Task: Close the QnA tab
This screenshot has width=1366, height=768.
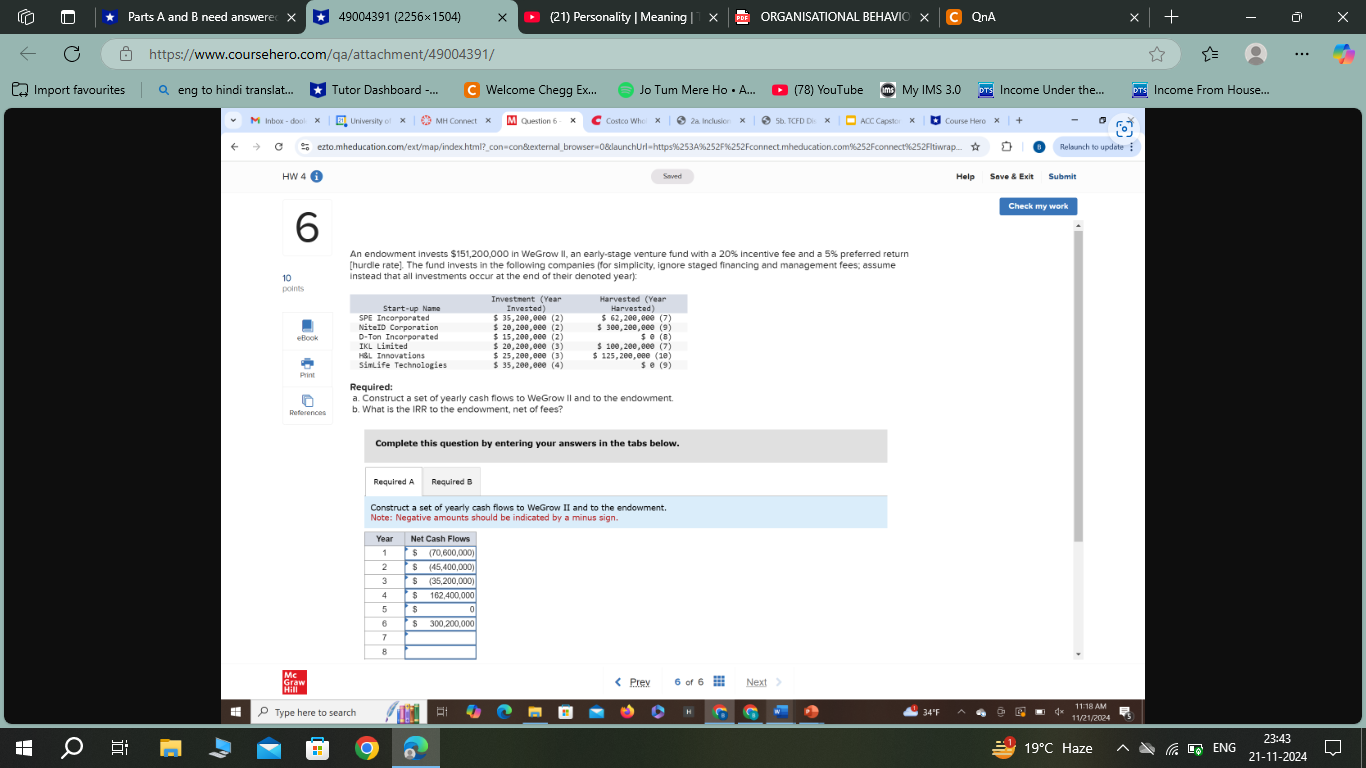Action: coord(1134,17)
